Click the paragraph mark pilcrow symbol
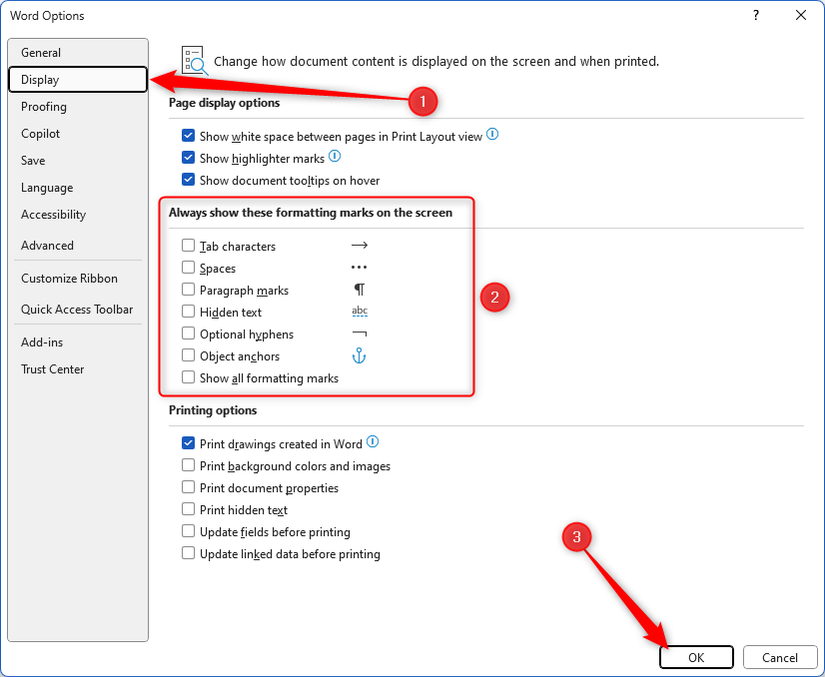 [357, 289]
